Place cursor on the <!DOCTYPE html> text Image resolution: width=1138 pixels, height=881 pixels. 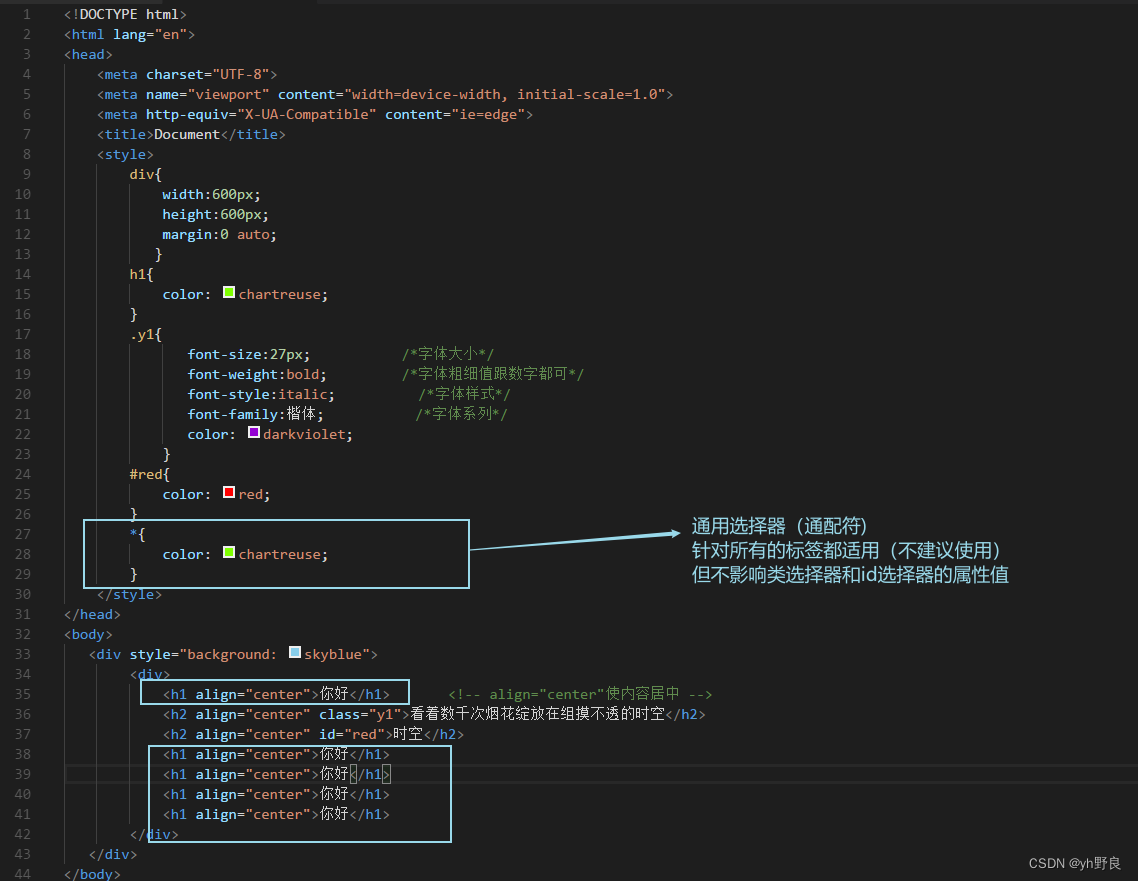pyautogui.click(x=125, y=15)
